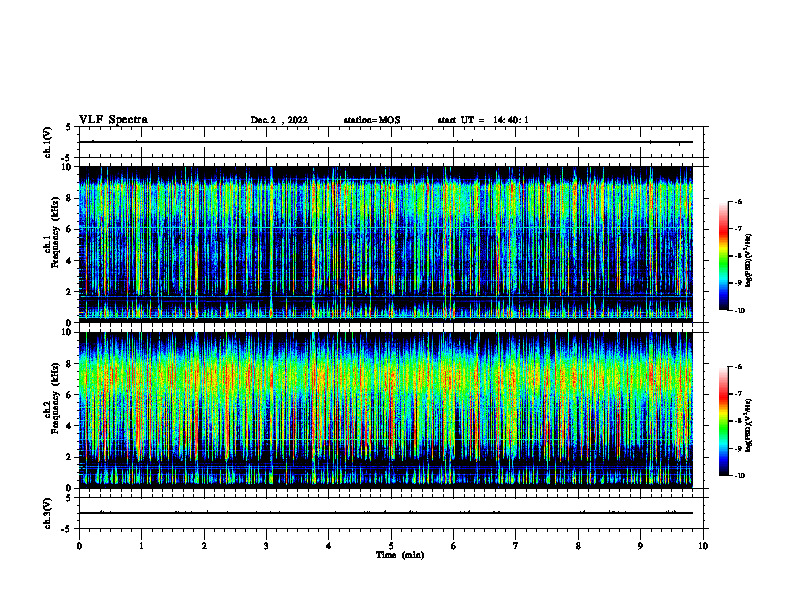Click the "-7" label on the ch.2 color scale
Screen dimensions: 792x612
point(738,394)
